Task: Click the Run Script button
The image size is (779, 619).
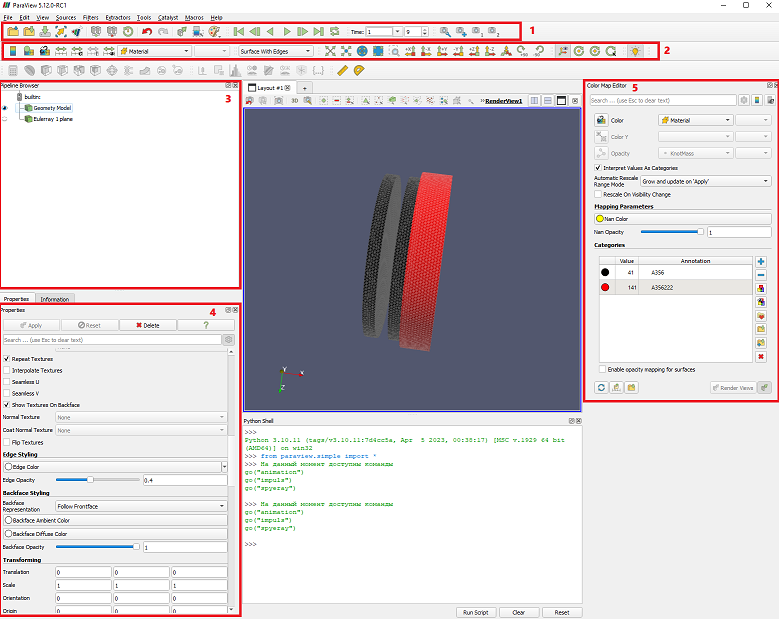Action: click(475, 613)
